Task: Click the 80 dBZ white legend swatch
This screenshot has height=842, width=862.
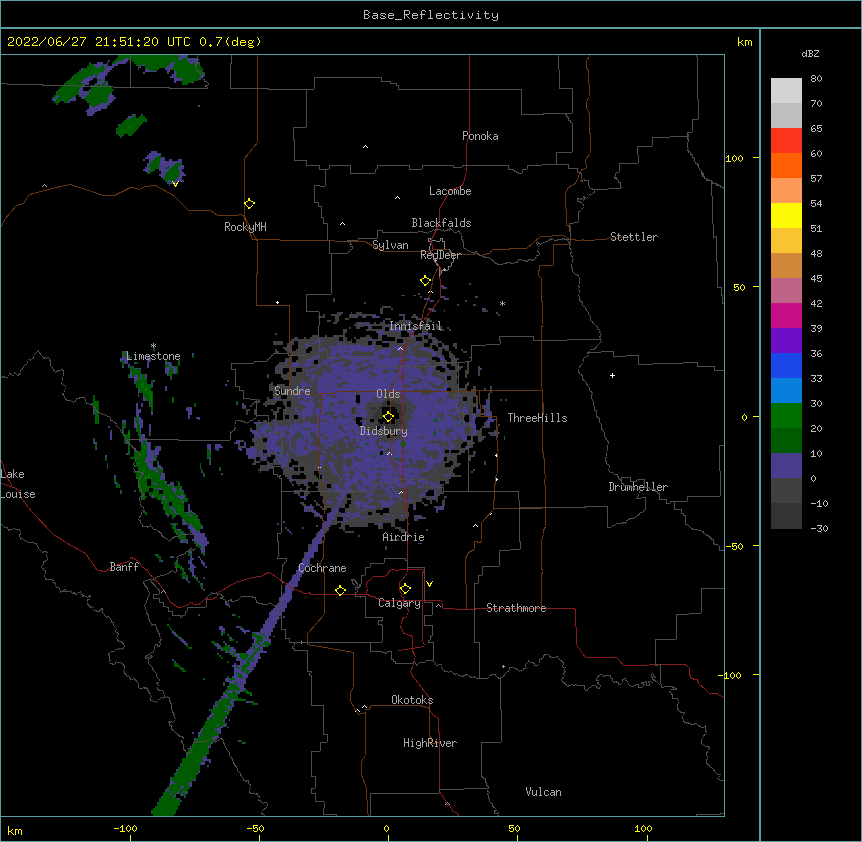Action: (x=786, y=91)
